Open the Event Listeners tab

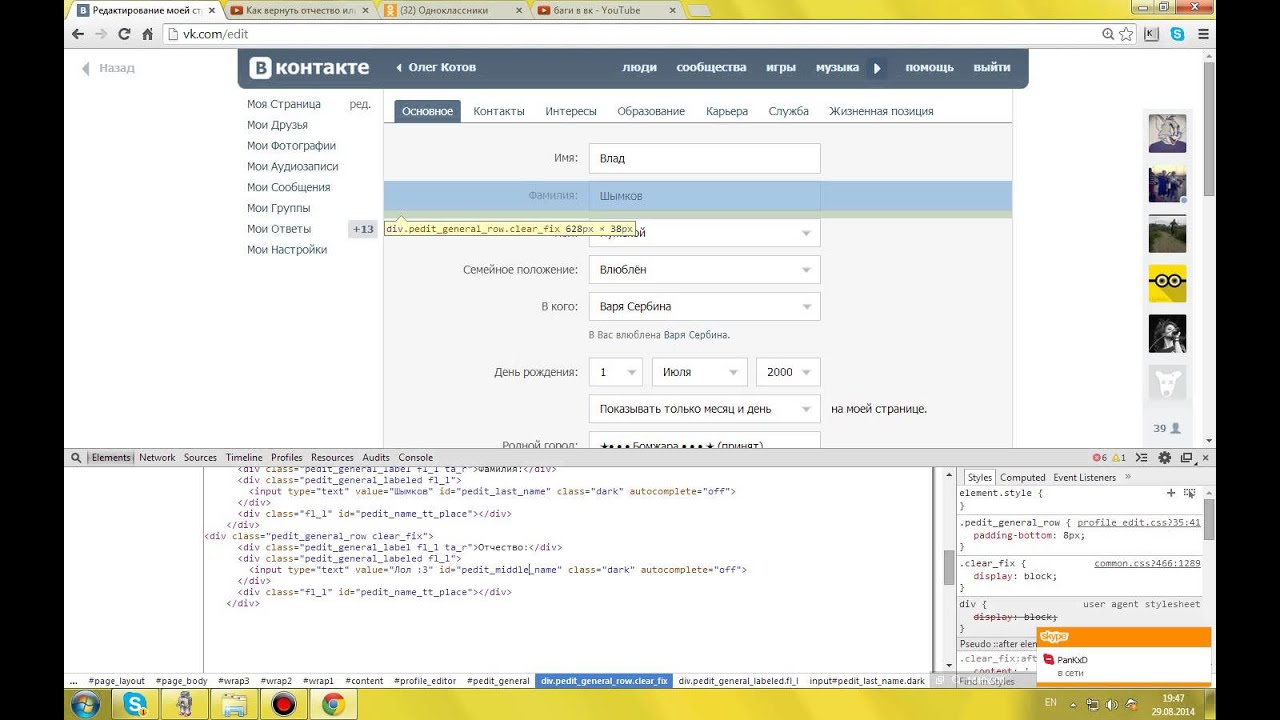click(x=1084, y=477)
